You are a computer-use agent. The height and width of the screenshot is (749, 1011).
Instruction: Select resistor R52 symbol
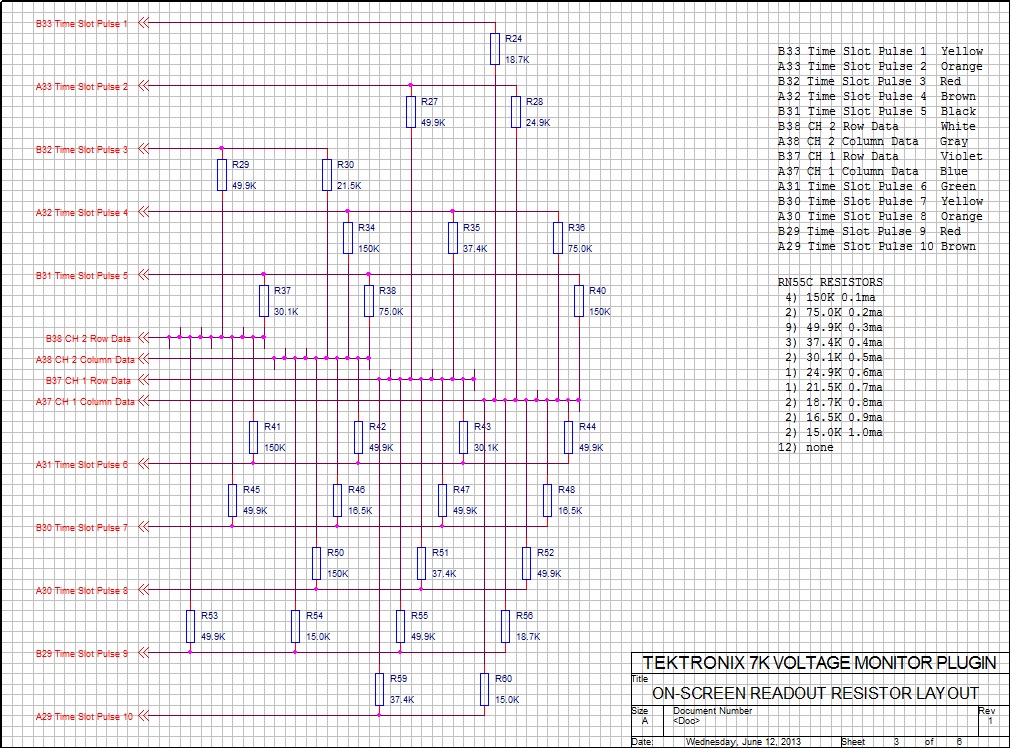tap(526, 563)
